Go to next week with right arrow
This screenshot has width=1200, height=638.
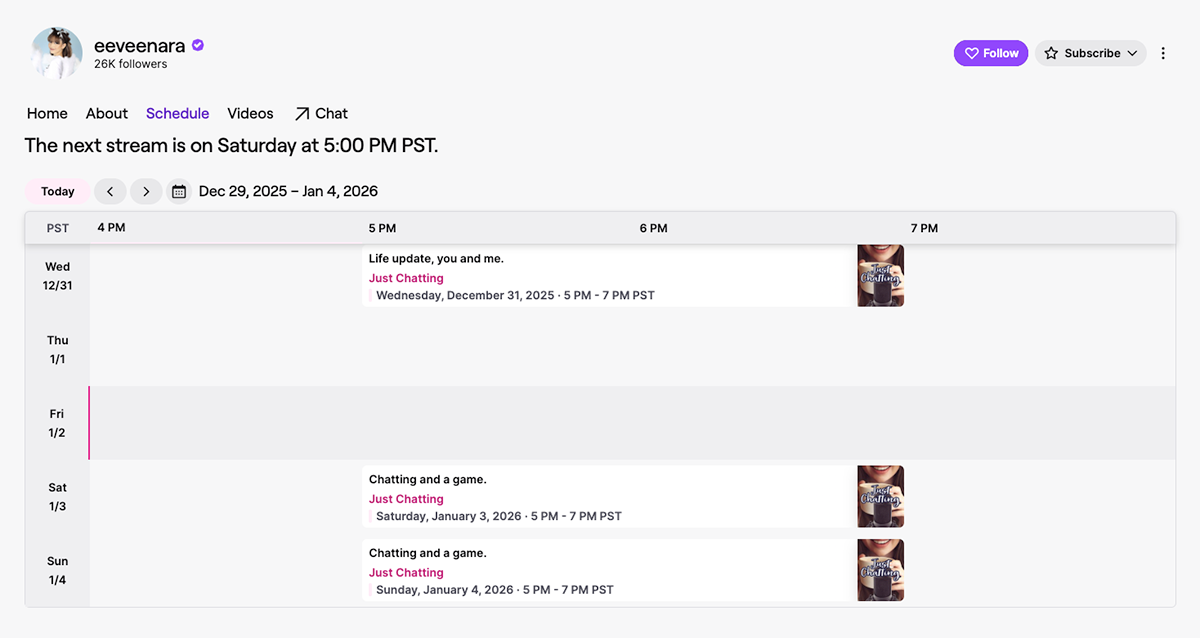146,191
